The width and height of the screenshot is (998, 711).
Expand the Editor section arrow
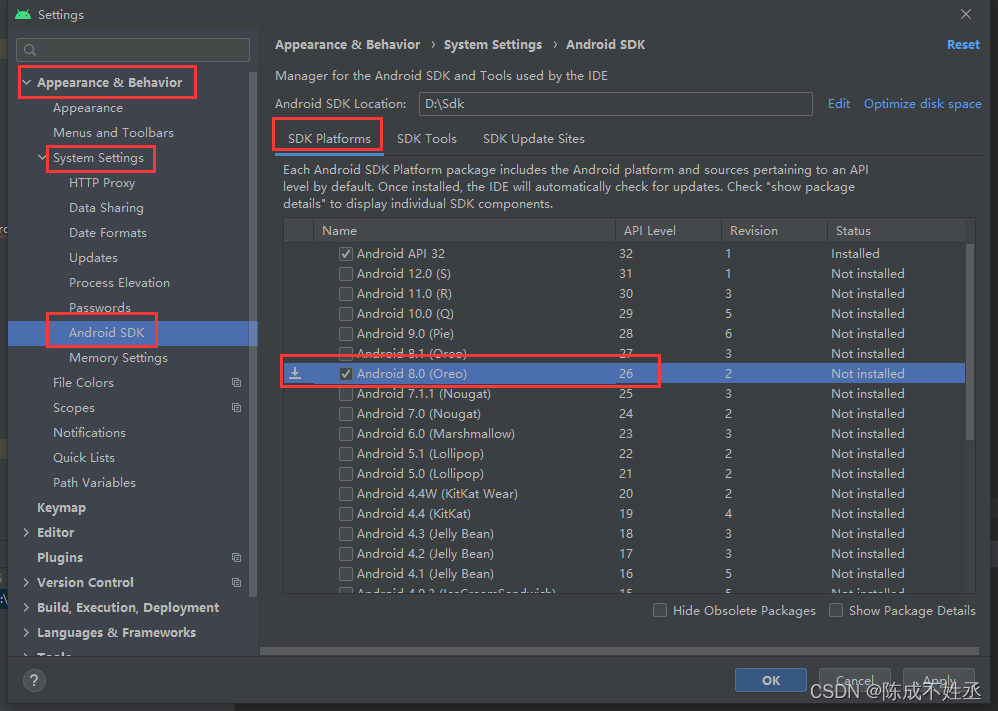pos(26,532)
